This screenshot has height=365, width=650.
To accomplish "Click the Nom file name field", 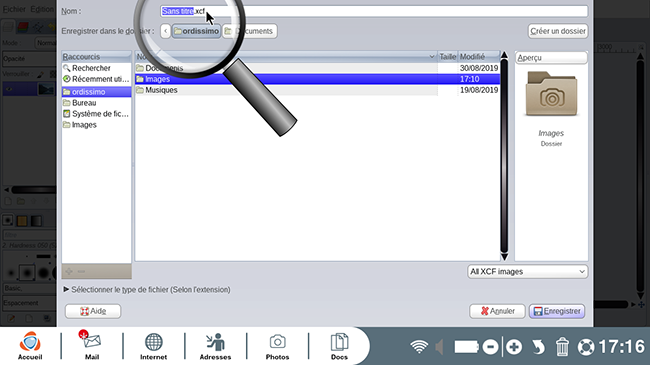I will (x=374, y=11).
